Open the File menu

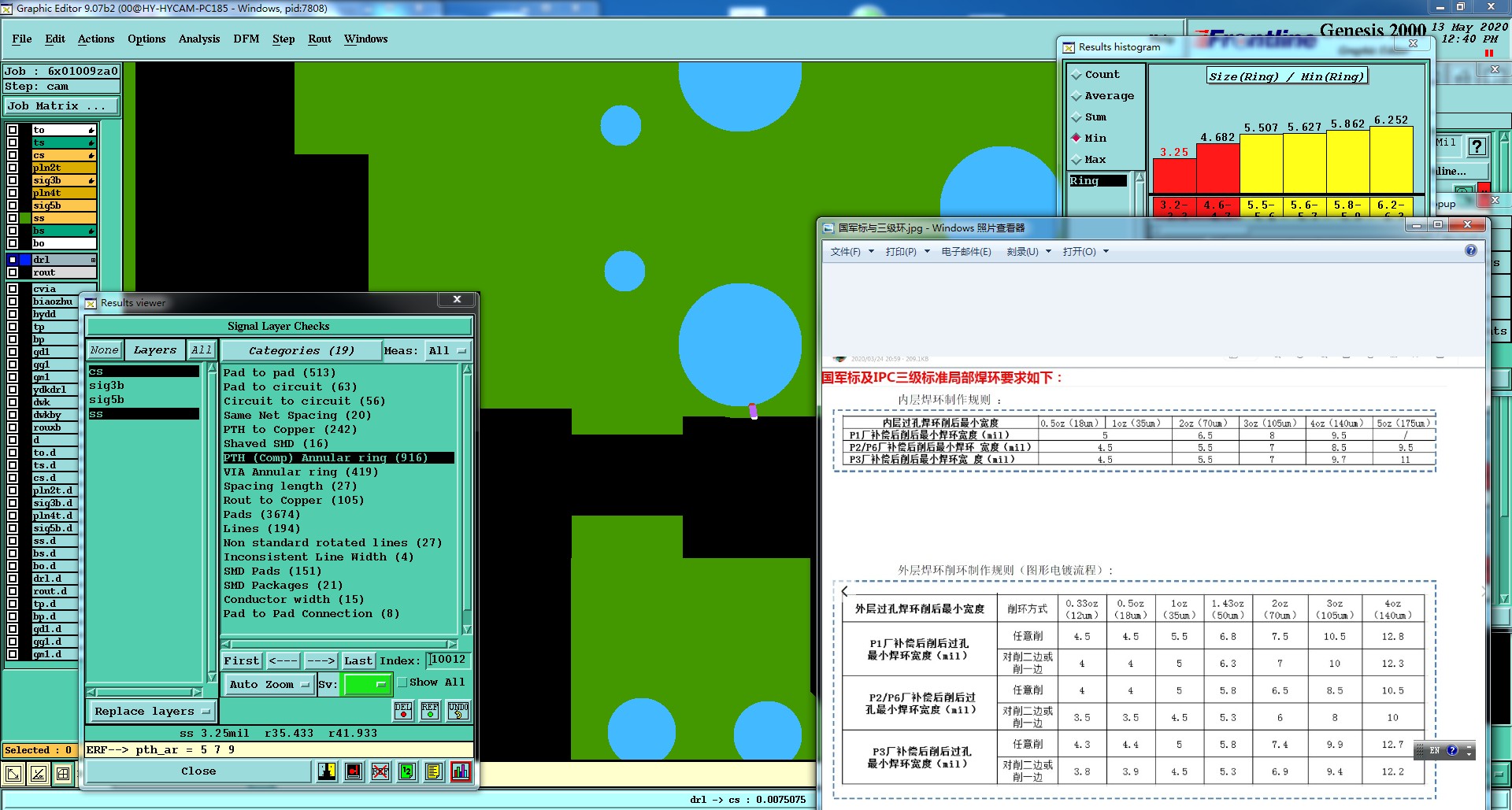click(22, 39)
